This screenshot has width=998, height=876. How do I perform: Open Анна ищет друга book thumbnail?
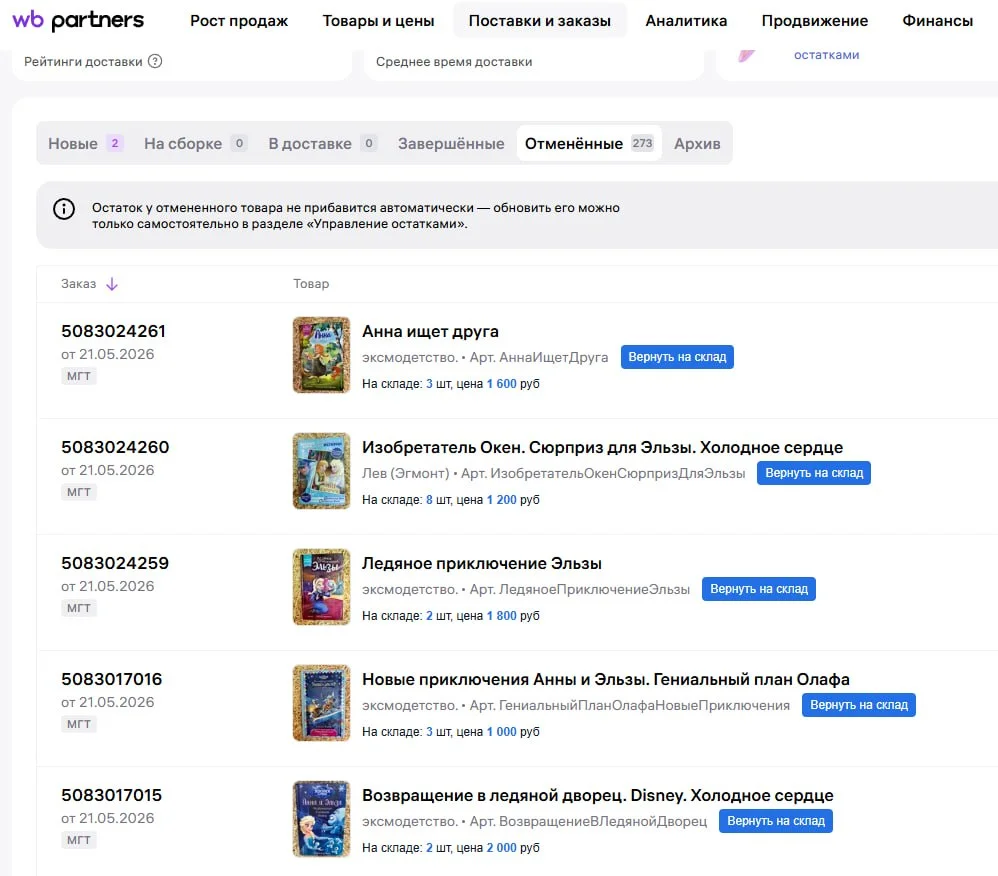click(321, 355)
